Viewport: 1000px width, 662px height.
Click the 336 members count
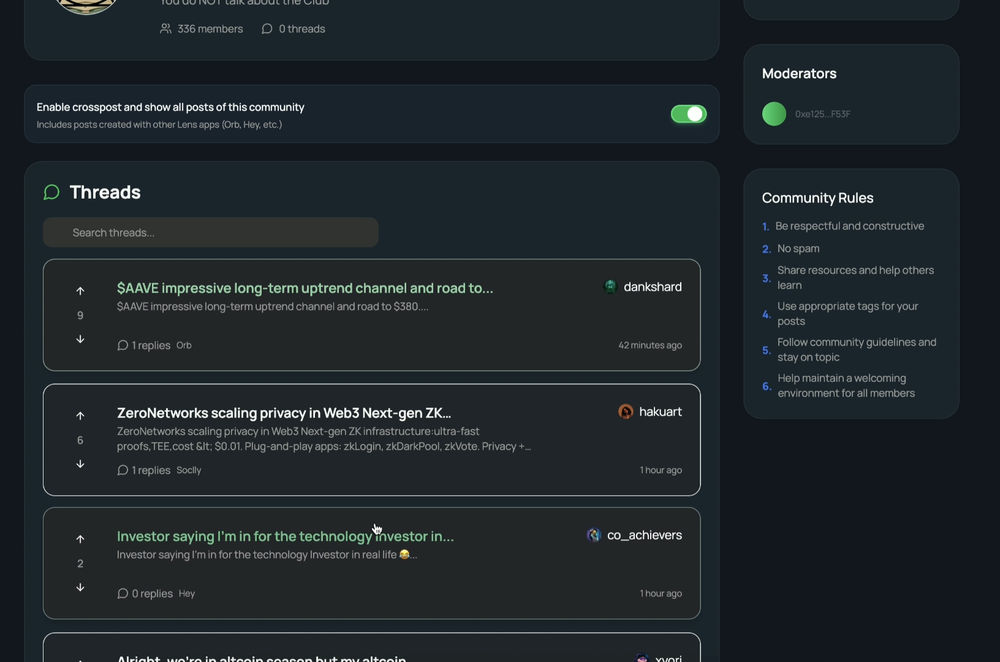(202, 29)
